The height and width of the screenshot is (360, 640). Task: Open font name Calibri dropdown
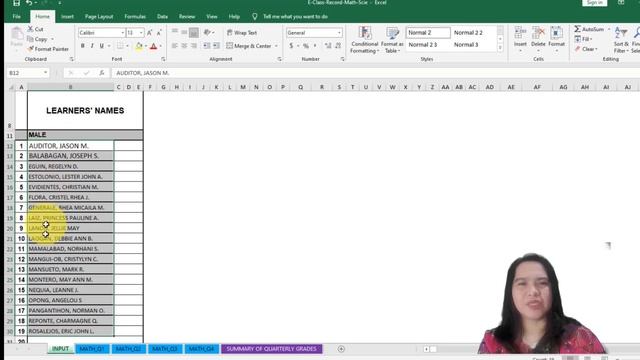122,33
